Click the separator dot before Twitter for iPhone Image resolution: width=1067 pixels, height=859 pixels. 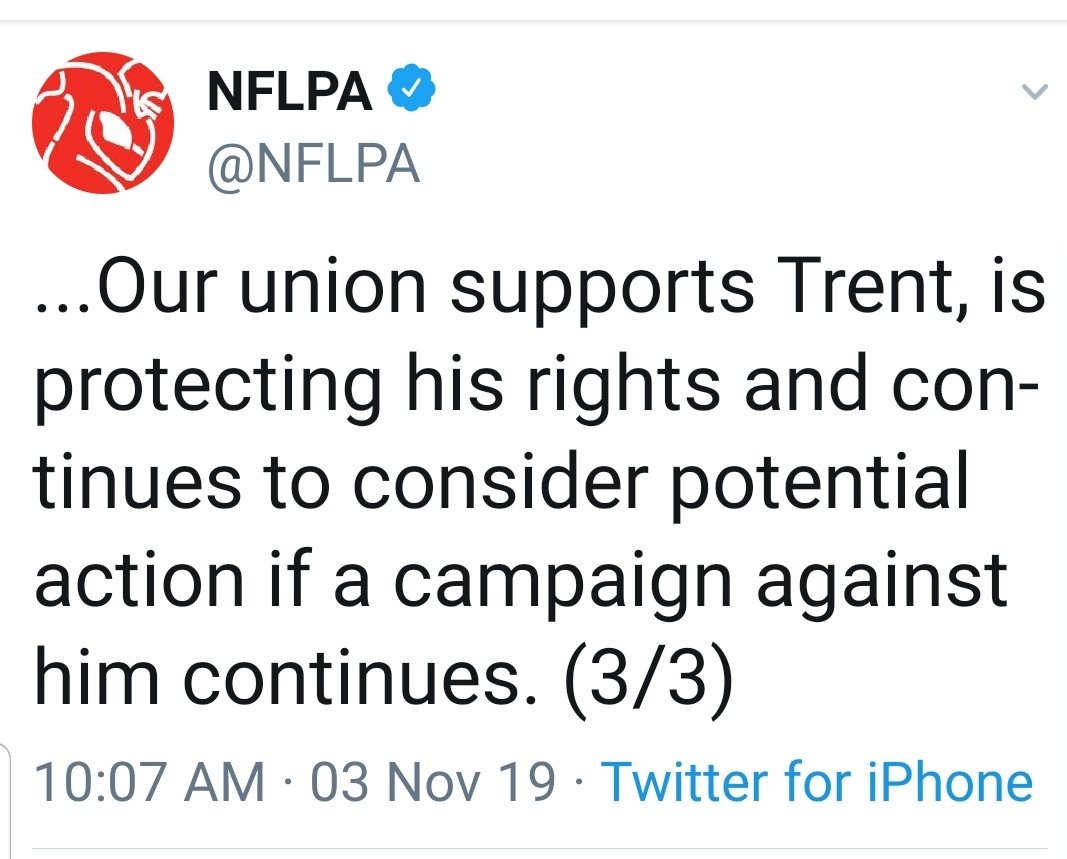578,781
